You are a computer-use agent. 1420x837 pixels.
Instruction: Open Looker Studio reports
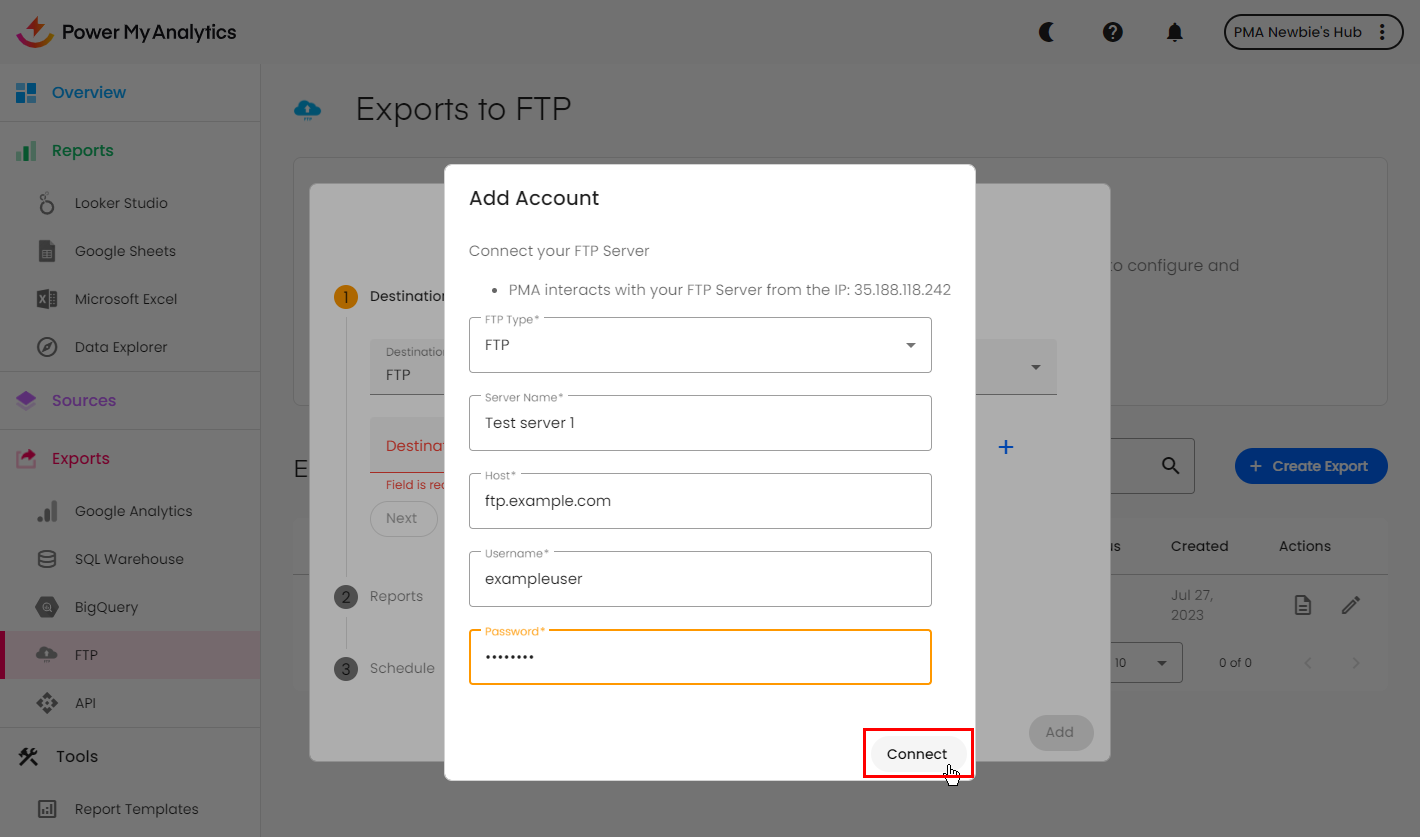(120, 203)
